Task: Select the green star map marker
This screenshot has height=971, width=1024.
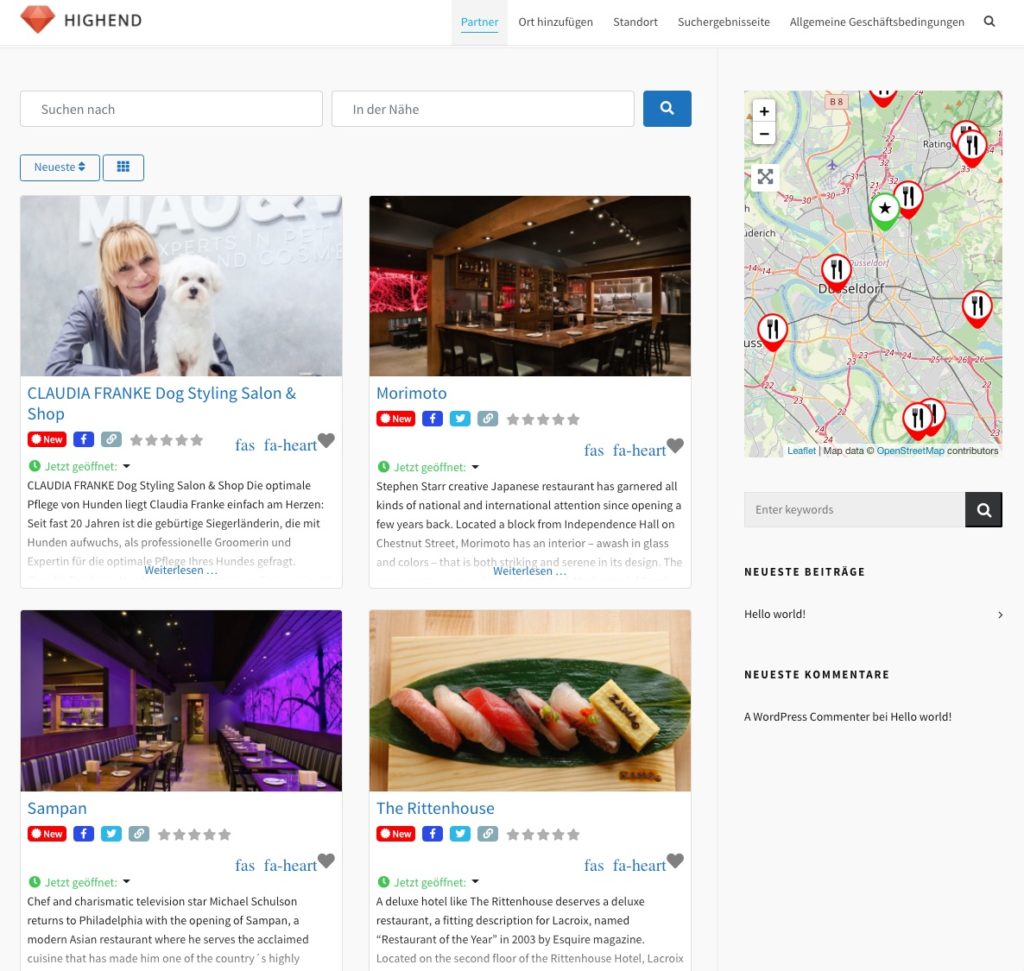Action: pyautogui.click(x=884, y=210)
